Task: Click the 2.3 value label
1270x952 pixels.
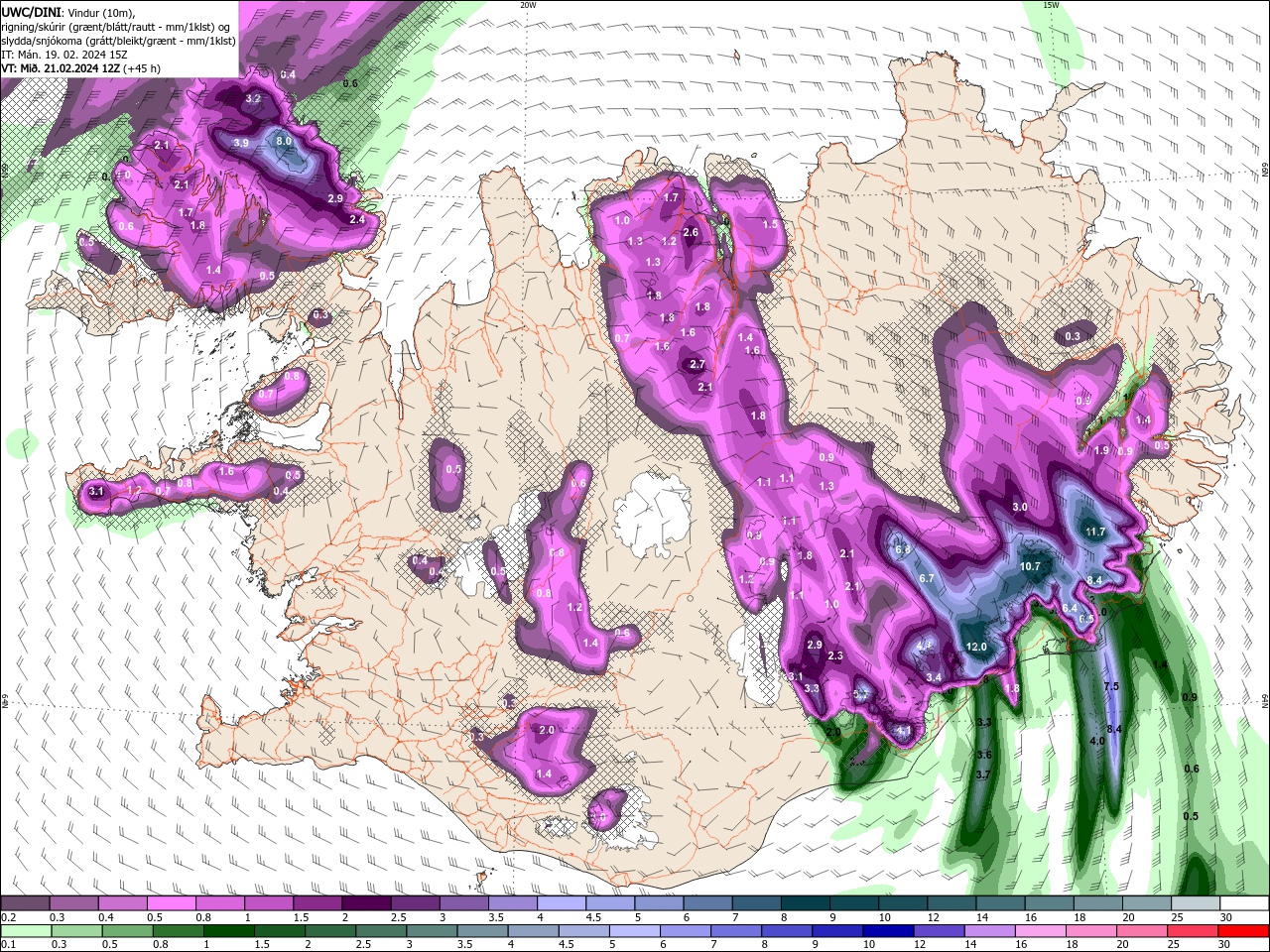Action: coord(835,655)
